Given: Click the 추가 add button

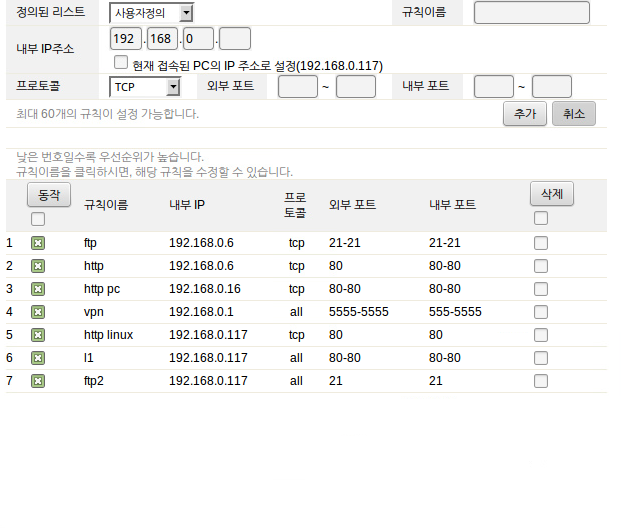Looking at the screenshot, I should pyautogui.click(x=524, y=114).
